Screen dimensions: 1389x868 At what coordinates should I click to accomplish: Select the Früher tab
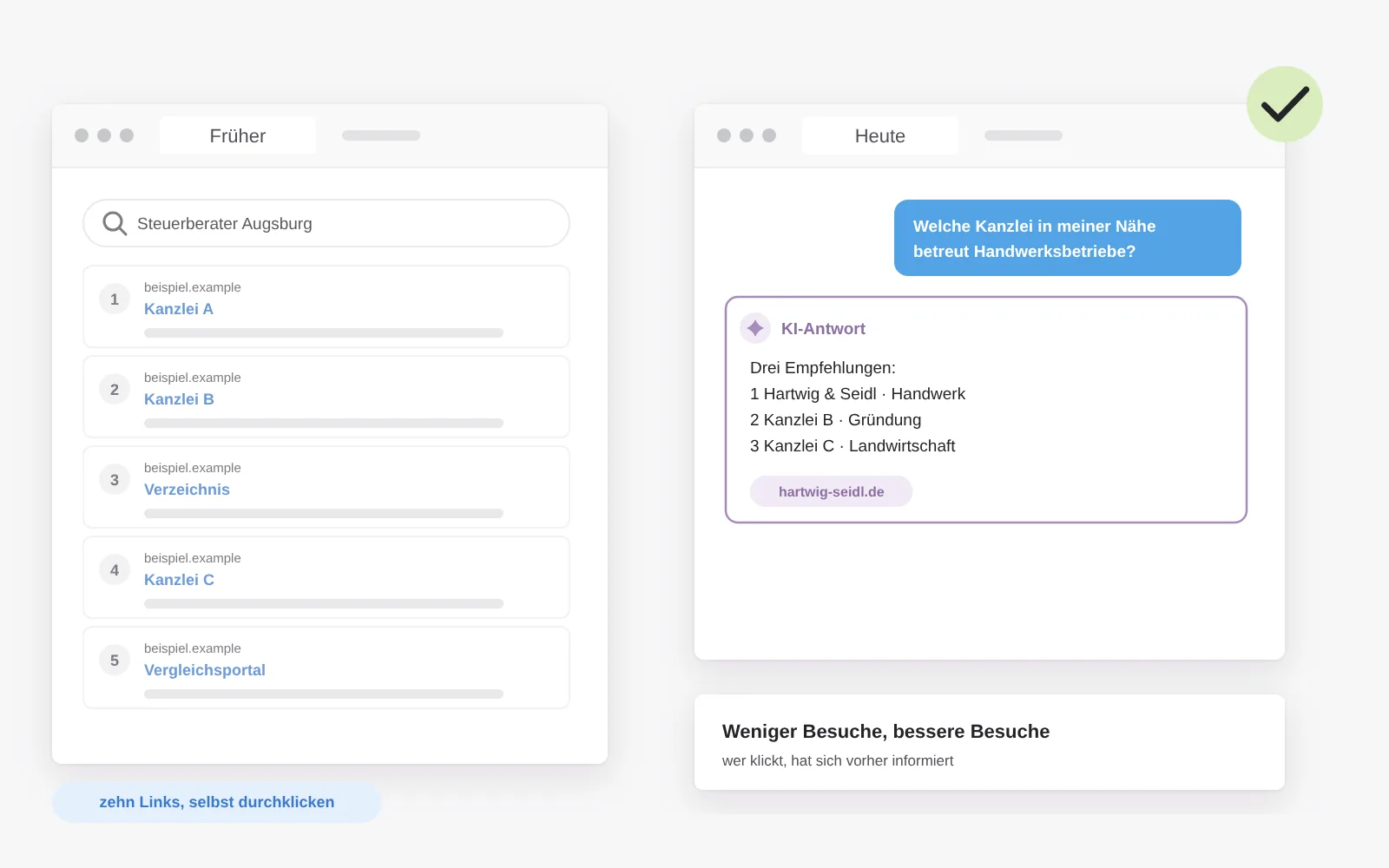click(x=238, y=135)
